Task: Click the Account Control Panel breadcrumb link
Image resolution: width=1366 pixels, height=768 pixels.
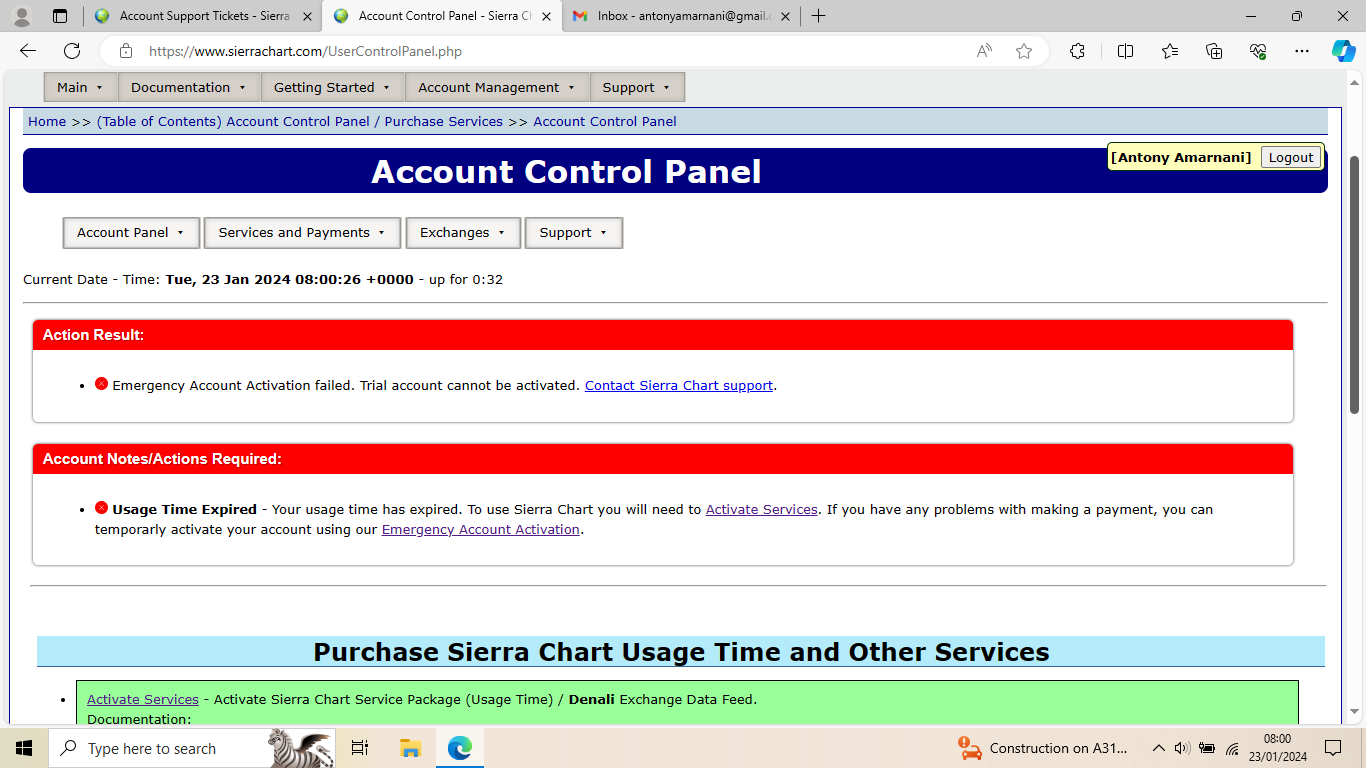Action: click(x=605, y=121)
